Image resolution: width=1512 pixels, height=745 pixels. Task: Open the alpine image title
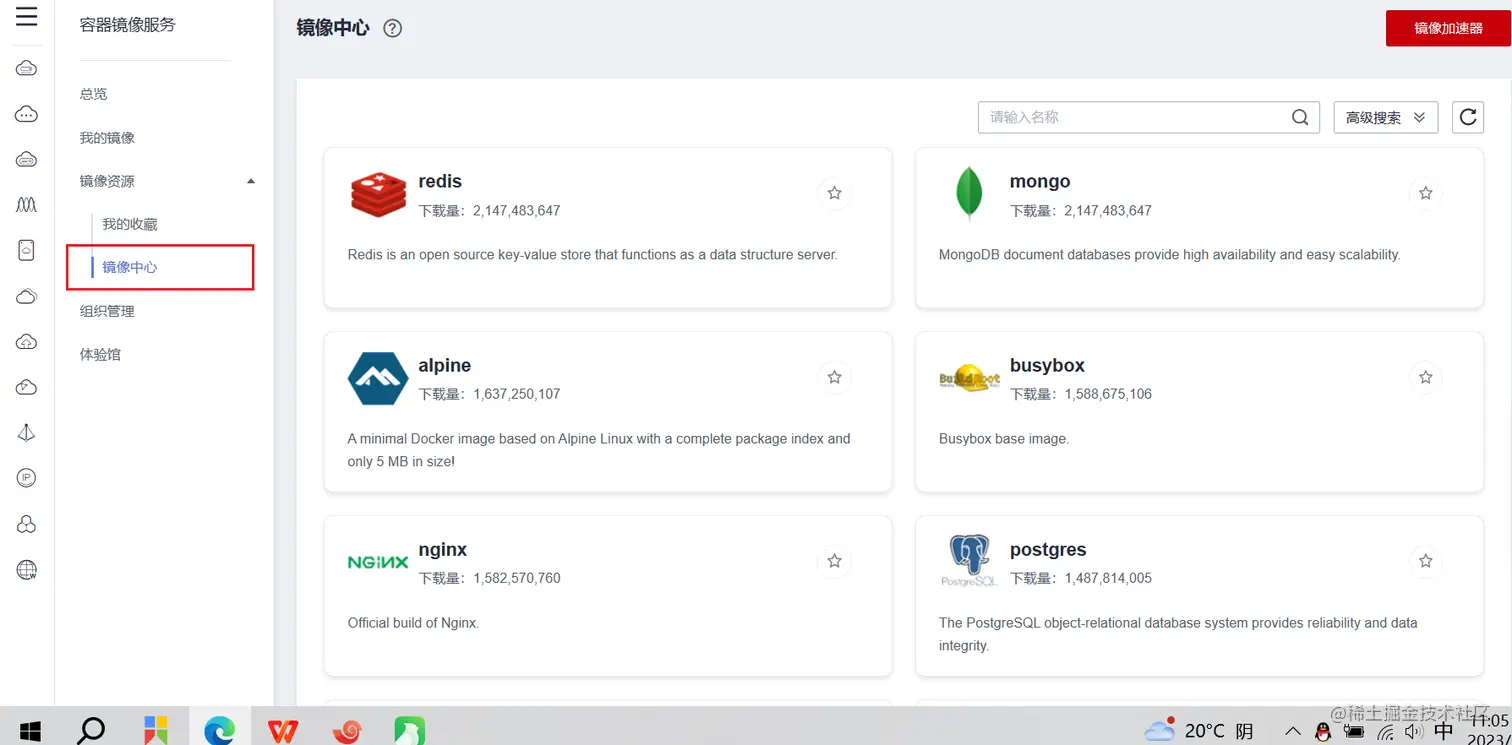(x=445, y=365)
